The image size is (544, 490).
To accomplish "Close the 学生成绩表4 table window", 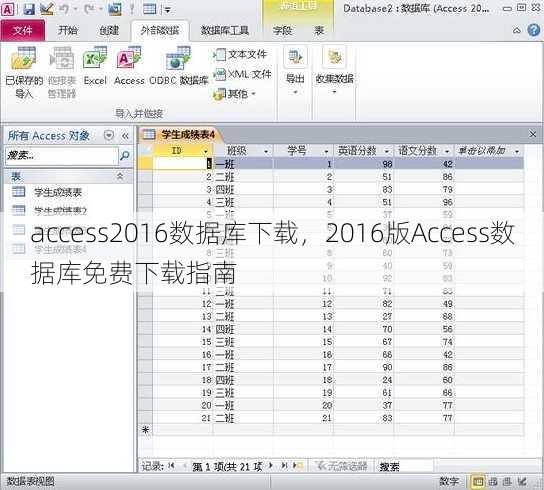I will [533, 134].
